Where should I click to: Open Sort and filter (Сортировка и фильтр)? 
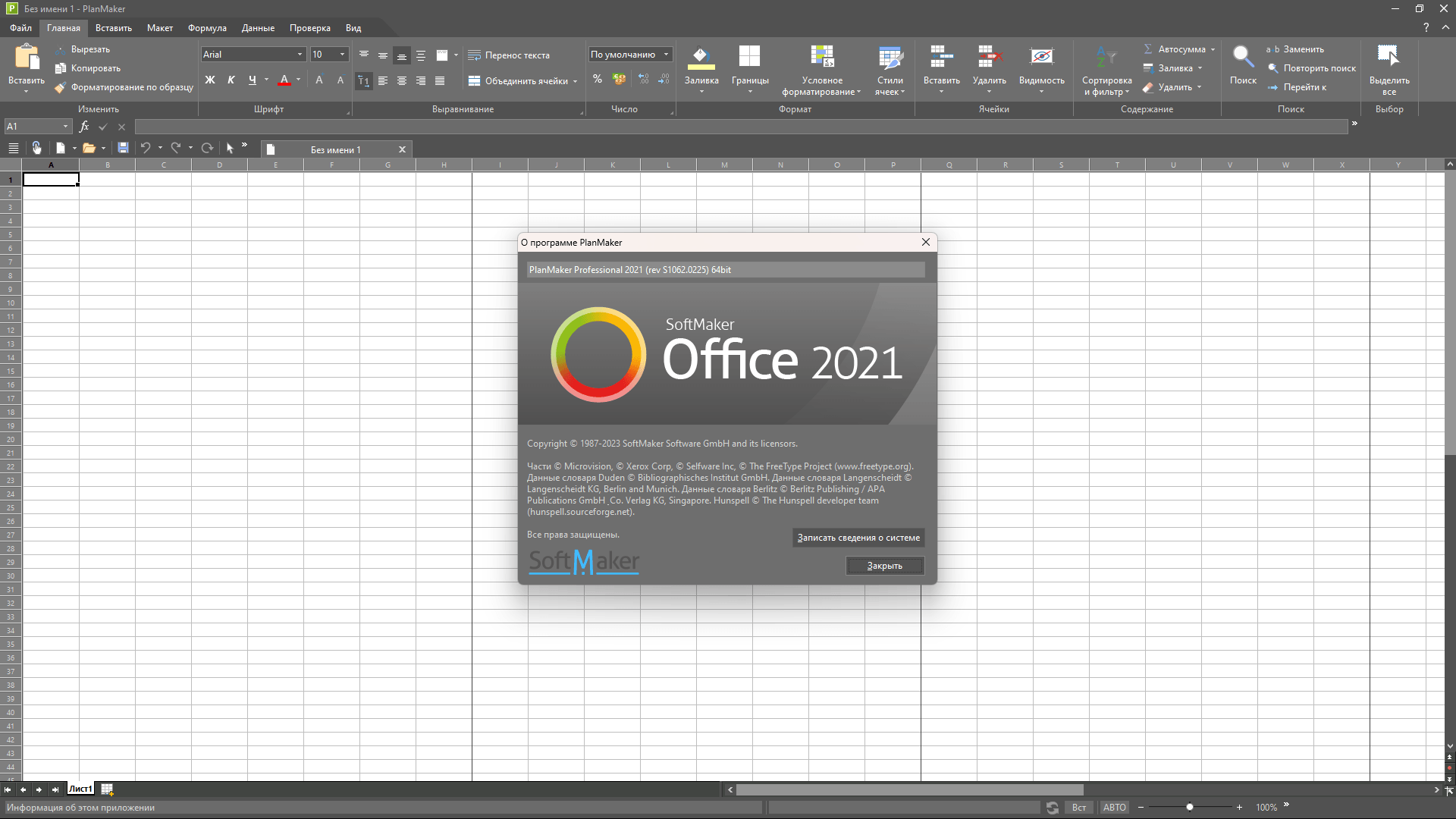click(x=1106, y=70)
